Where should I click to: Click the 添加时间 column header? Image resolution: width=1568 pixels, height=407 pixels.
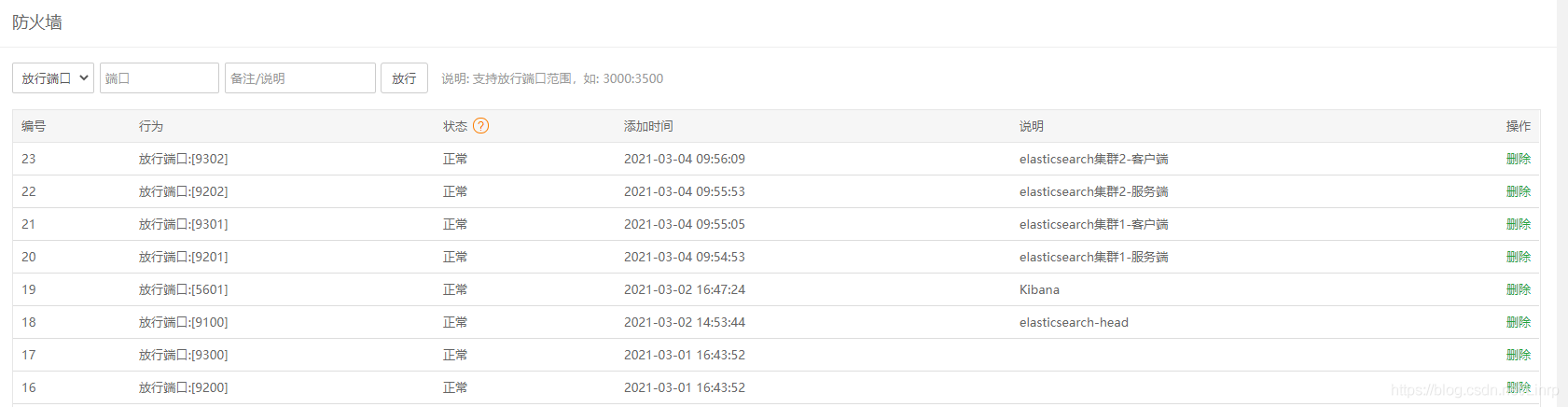(648, 126)
